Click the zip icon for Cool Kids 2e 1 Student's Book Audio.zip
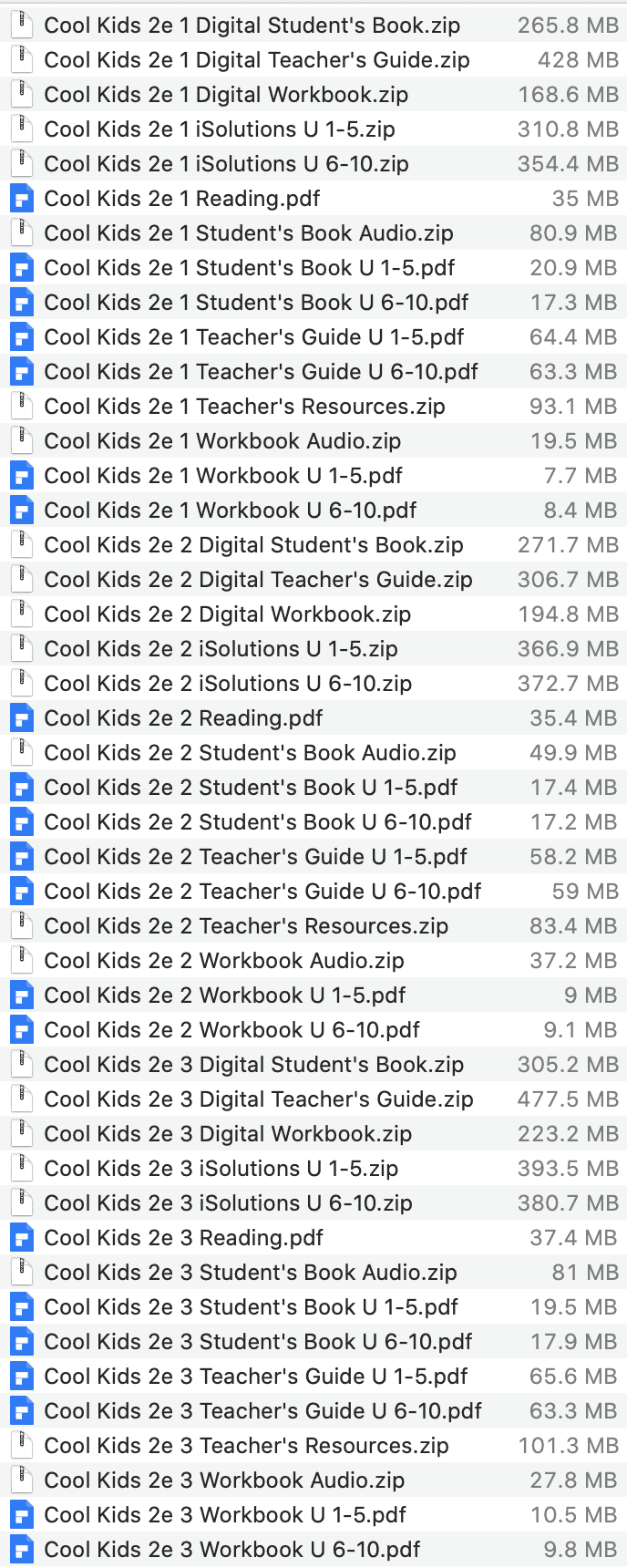Viewport: 627px width, 1568px height. (21, 233)
